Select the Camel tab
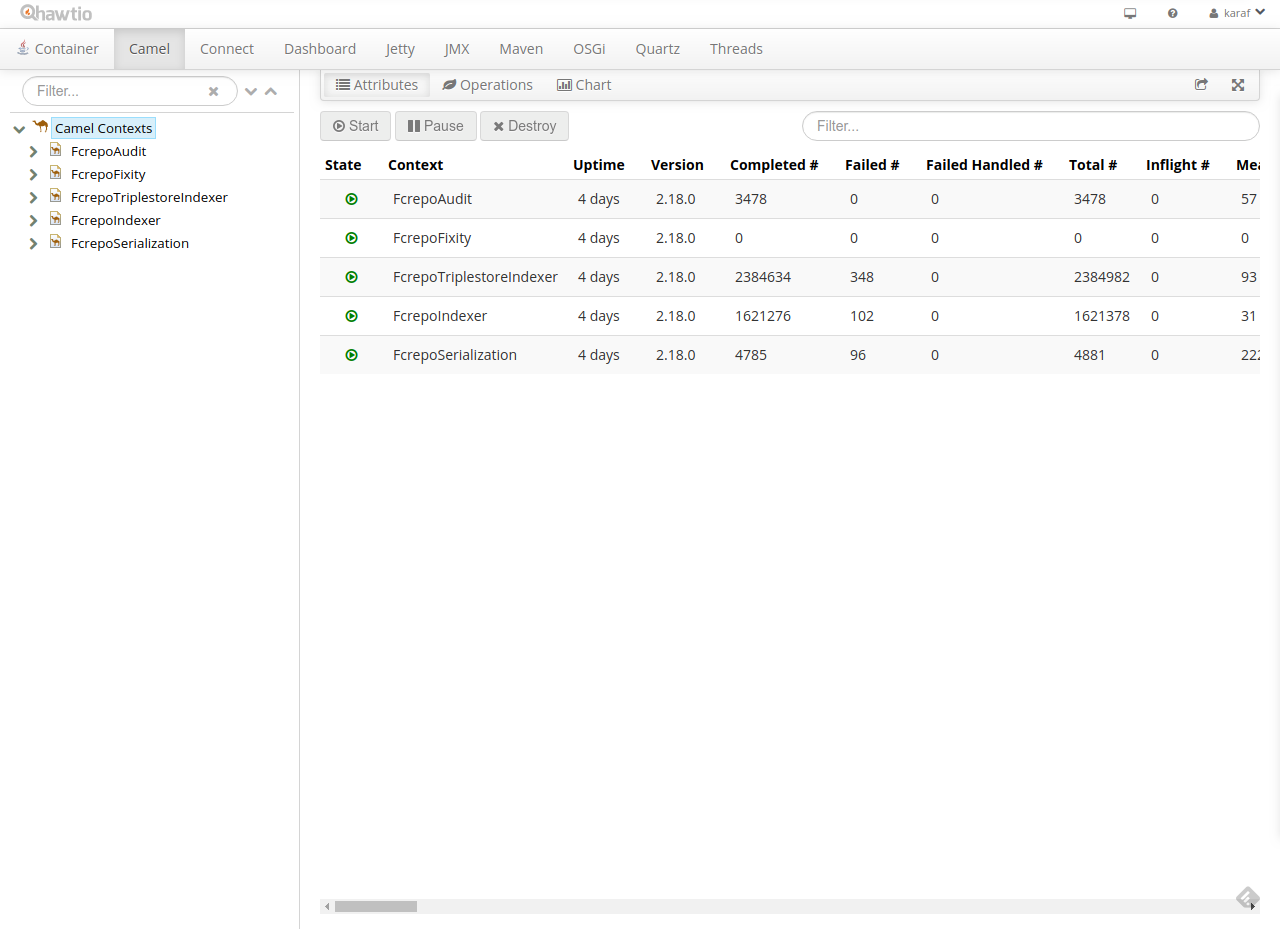The height and width of the screenshot is (929, 1280). [x=149, y=49]
